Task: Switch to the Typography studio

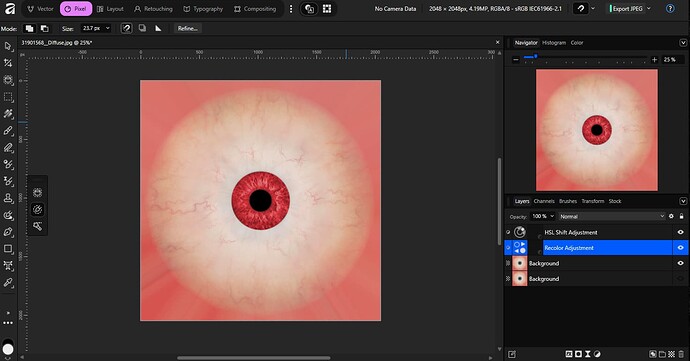Action: click(203, 9)
